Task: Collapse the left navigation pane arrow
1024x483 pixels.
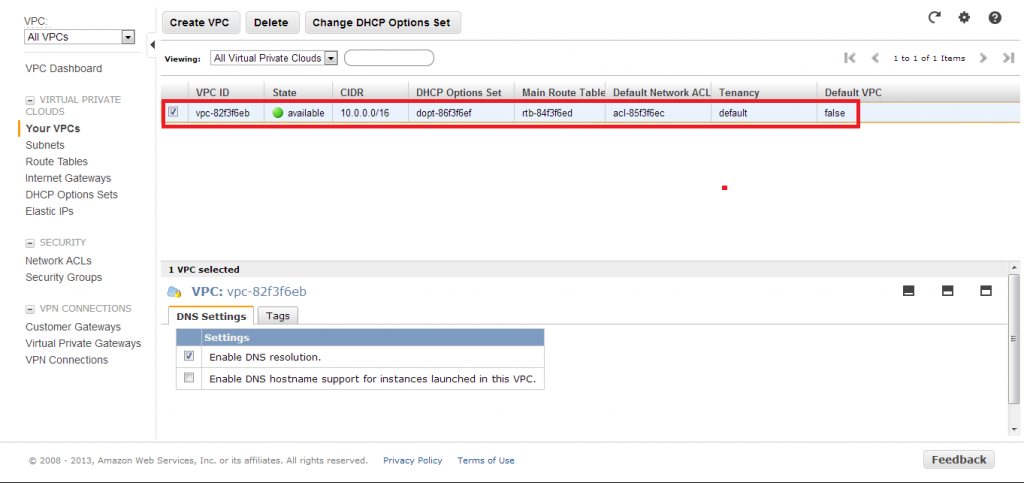Action: pos(152,44)
